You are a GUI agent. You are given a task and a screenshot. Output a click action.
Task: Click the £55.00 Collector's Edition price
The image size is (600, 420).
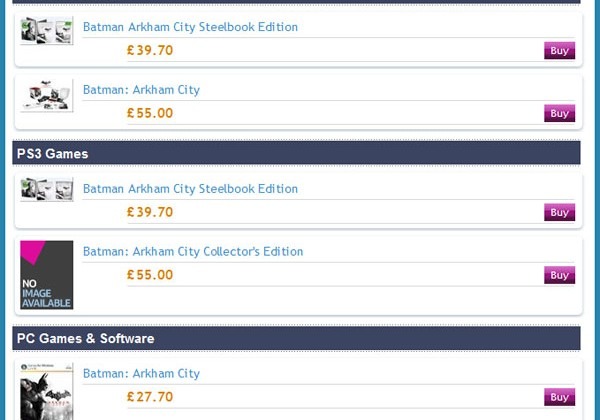click(150, 275)
